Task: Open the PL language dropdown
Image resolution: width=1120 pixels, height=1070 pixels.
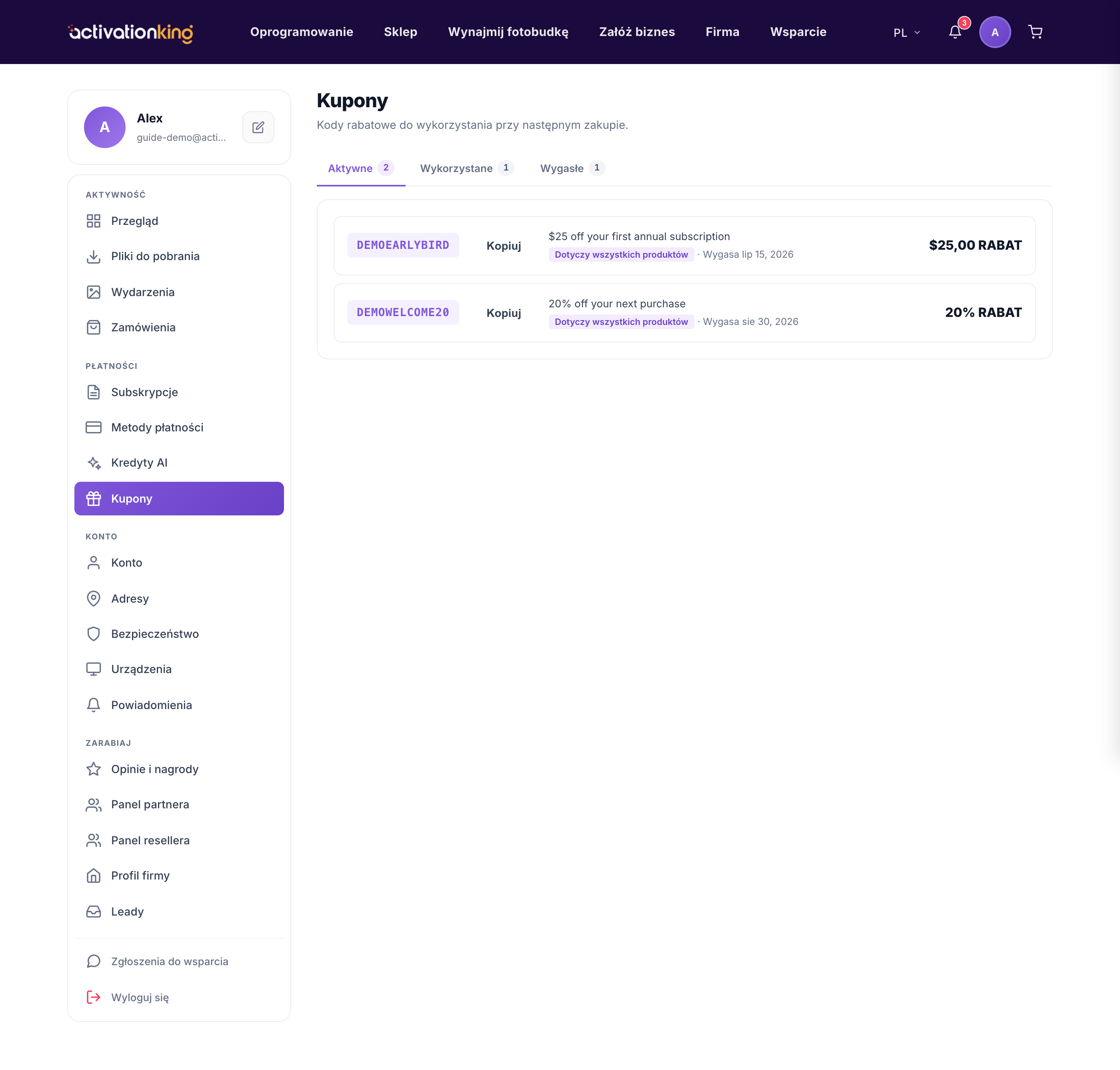Action: [907, 32]
